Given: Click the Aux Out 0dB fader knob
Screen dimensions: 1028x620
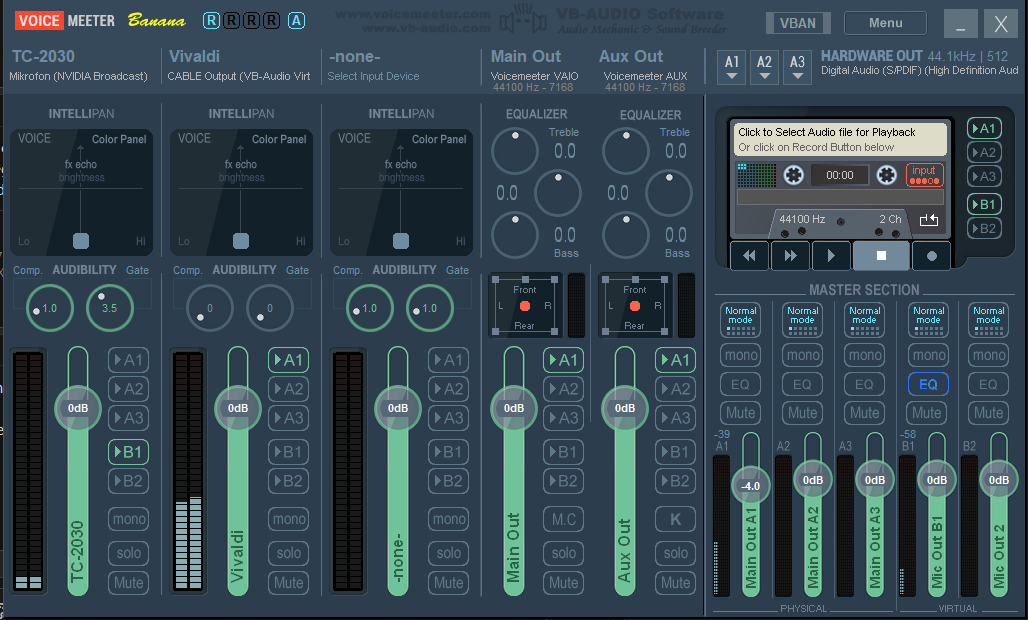Looking at the screenshot, I should coord(624,408).
